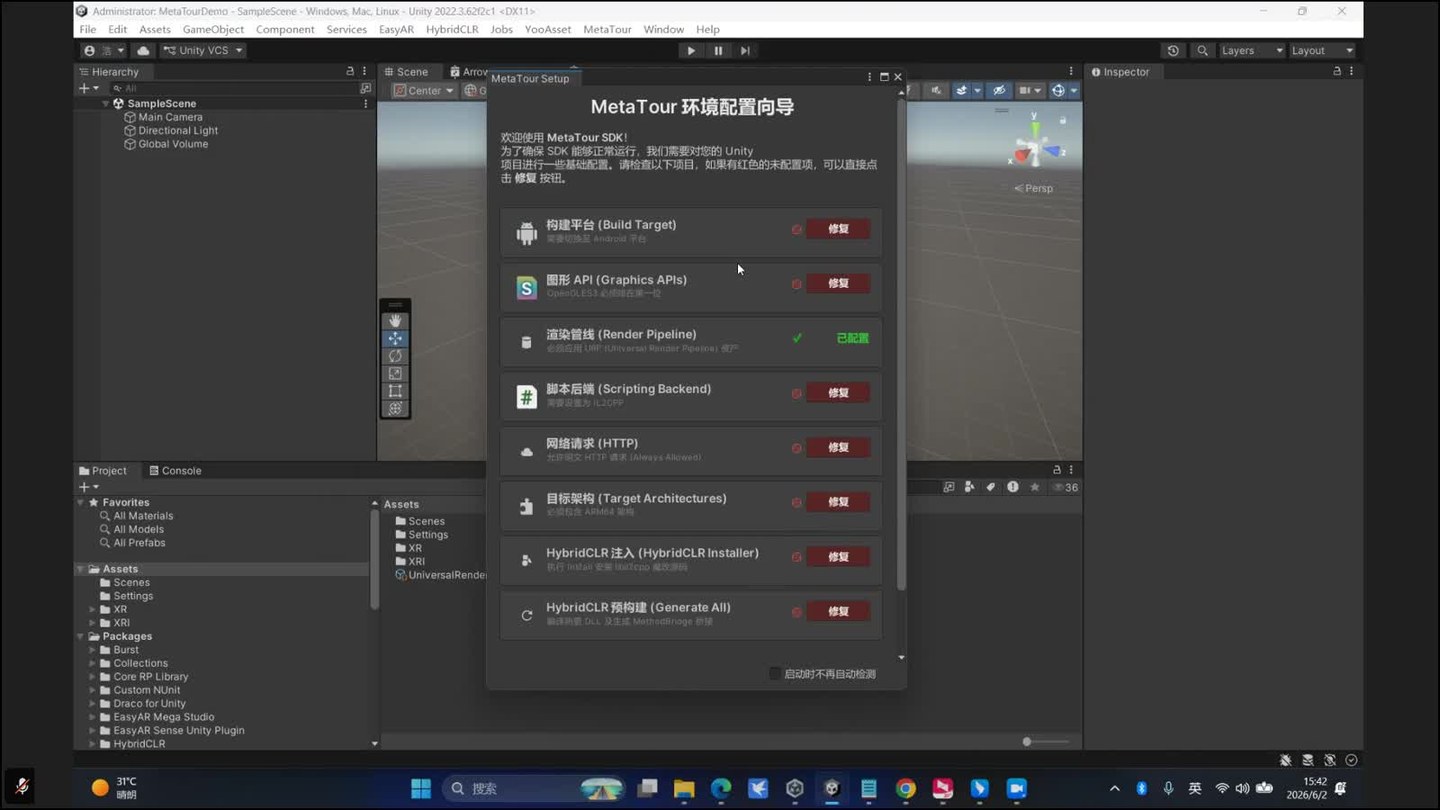Open the Unity VCS dropdown
The width and height of the screenshot is (1440, 810).
click(203, 50)
